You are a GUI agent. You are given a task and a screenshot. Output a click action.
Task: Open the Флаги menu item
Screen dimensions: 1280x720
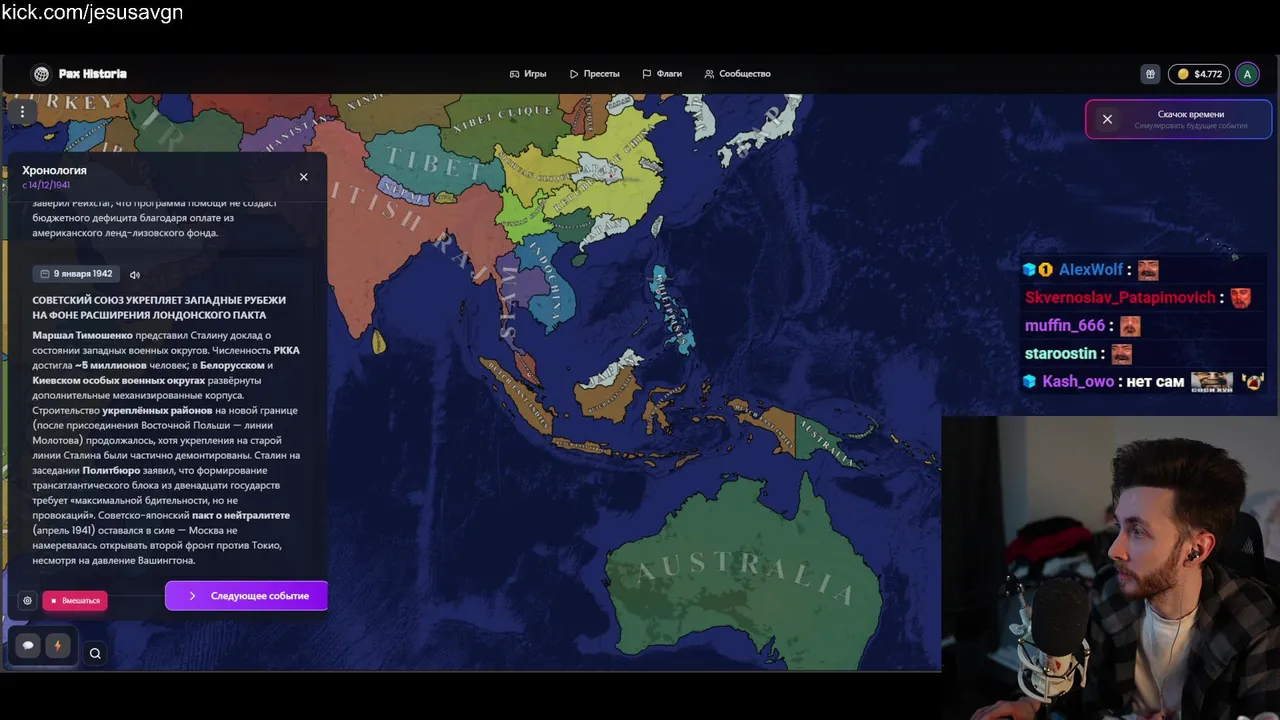point(662,74)
